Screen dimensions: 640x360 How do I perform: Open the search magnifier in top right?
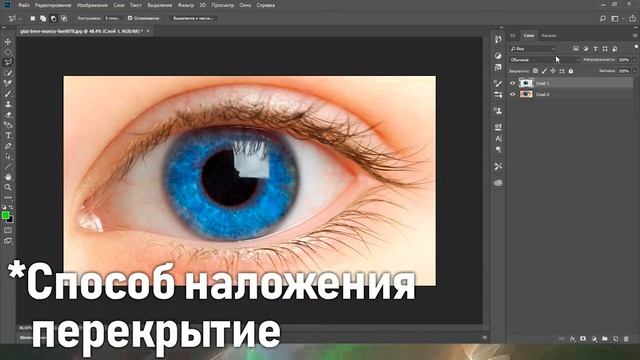[603, 18]
